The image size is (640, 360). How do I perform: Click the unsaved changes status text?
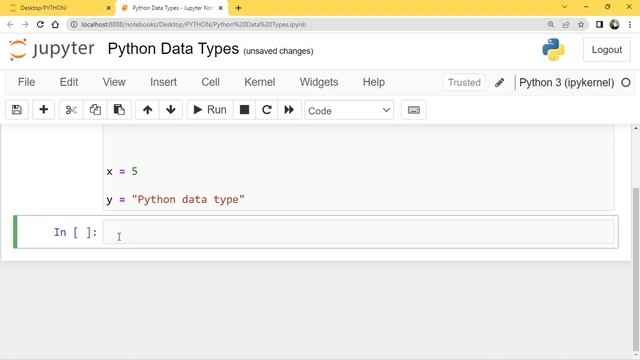pos(278,51)
